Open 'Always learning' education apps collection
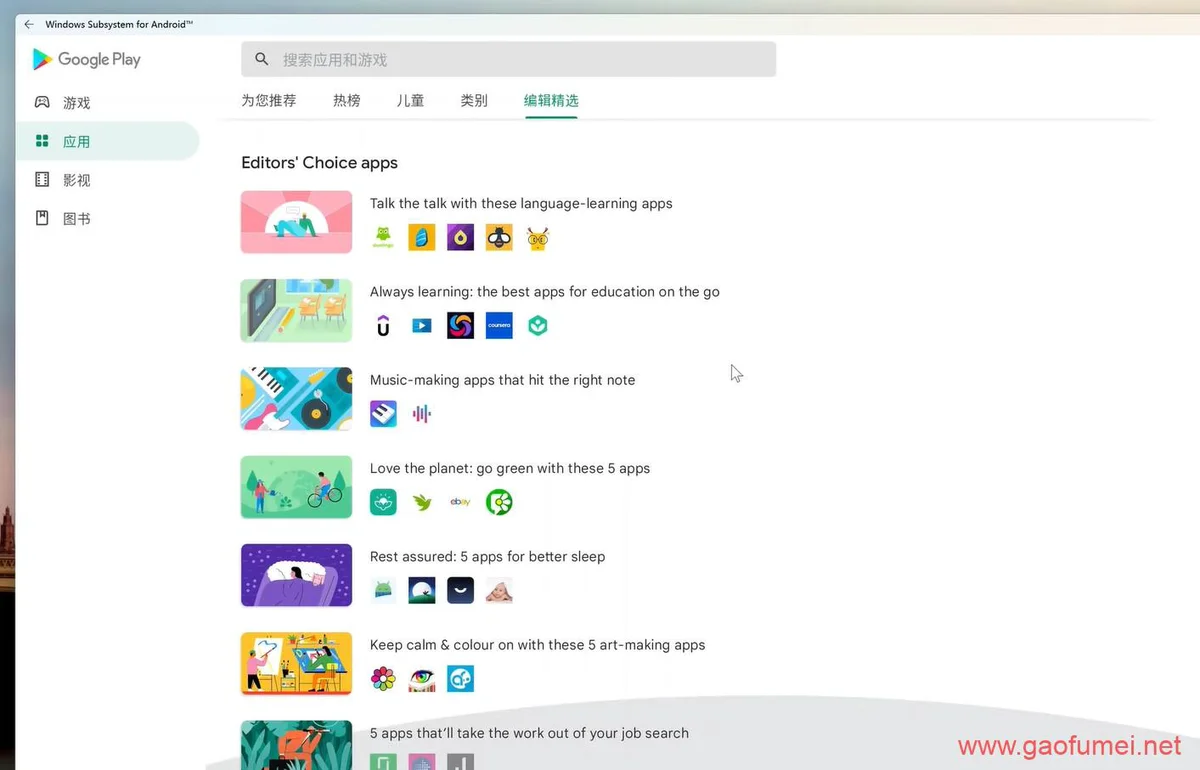Image resolution: width=1200 pixels, height=770 pixels. [545, 292]
